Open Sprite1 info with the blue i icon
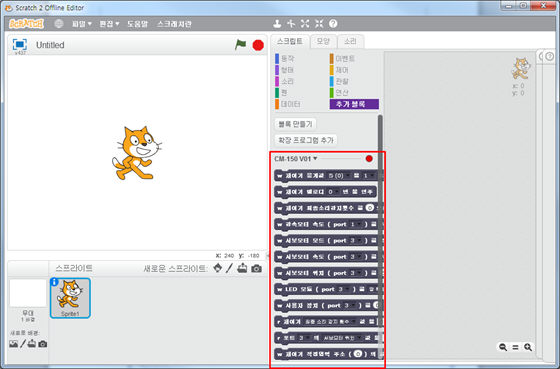This screenshot has height=369, width=560. 54,282
